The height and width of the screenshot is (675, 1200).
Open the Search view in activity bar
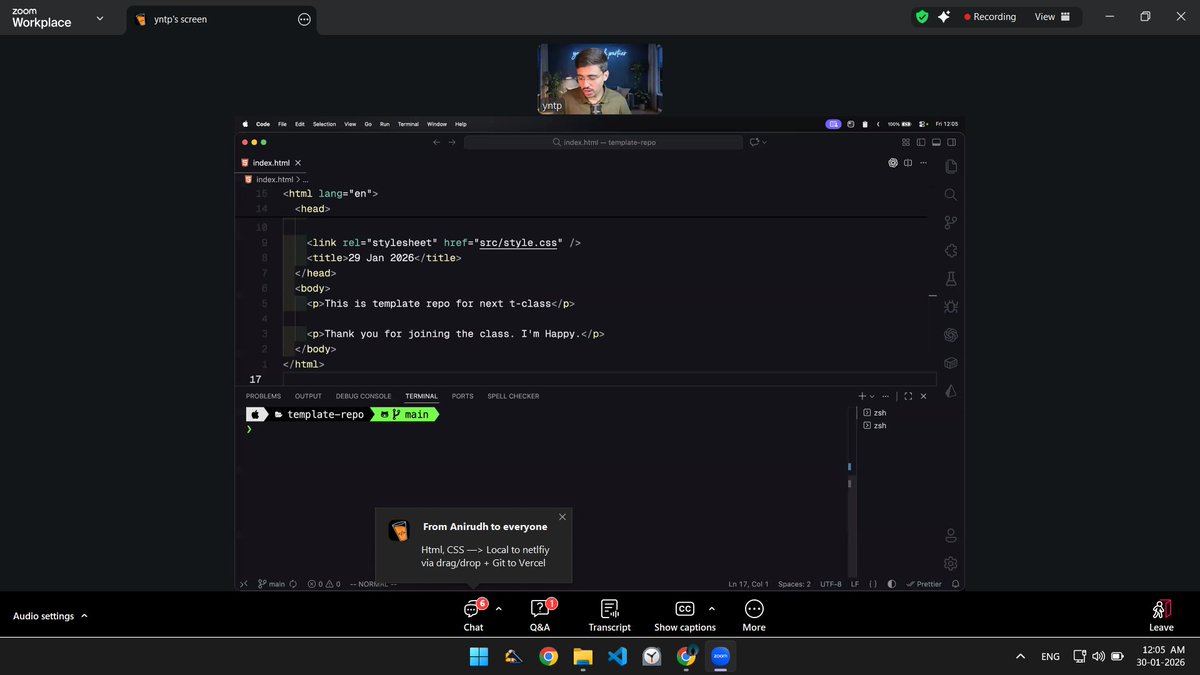point(951,195)
